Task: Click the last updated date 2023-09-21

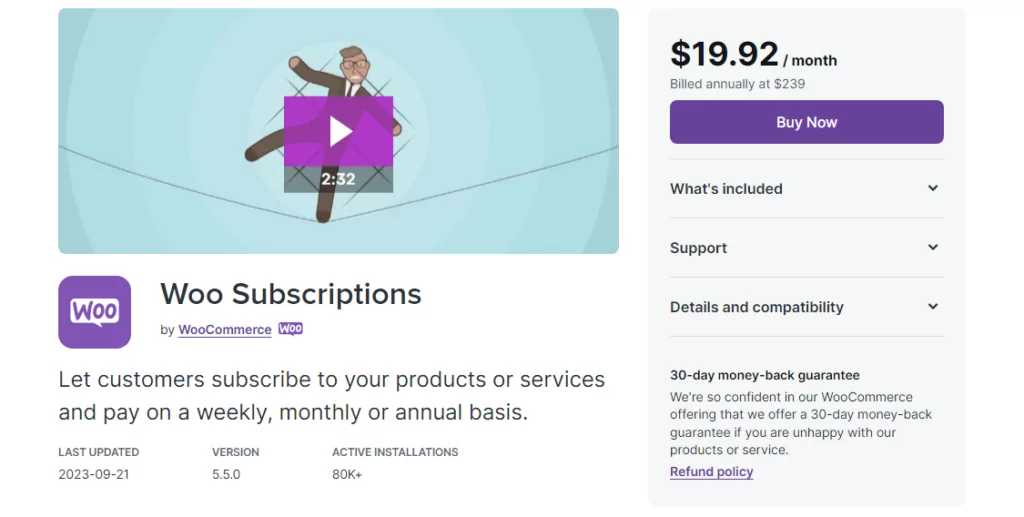Action: [x=94, y=474]
